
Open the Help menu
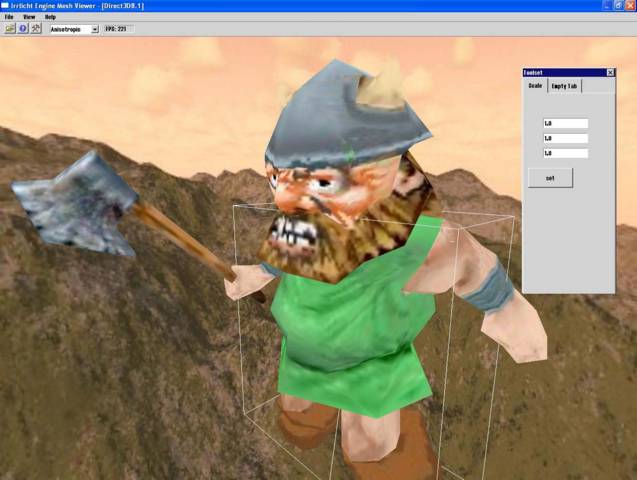coord(50,17)
